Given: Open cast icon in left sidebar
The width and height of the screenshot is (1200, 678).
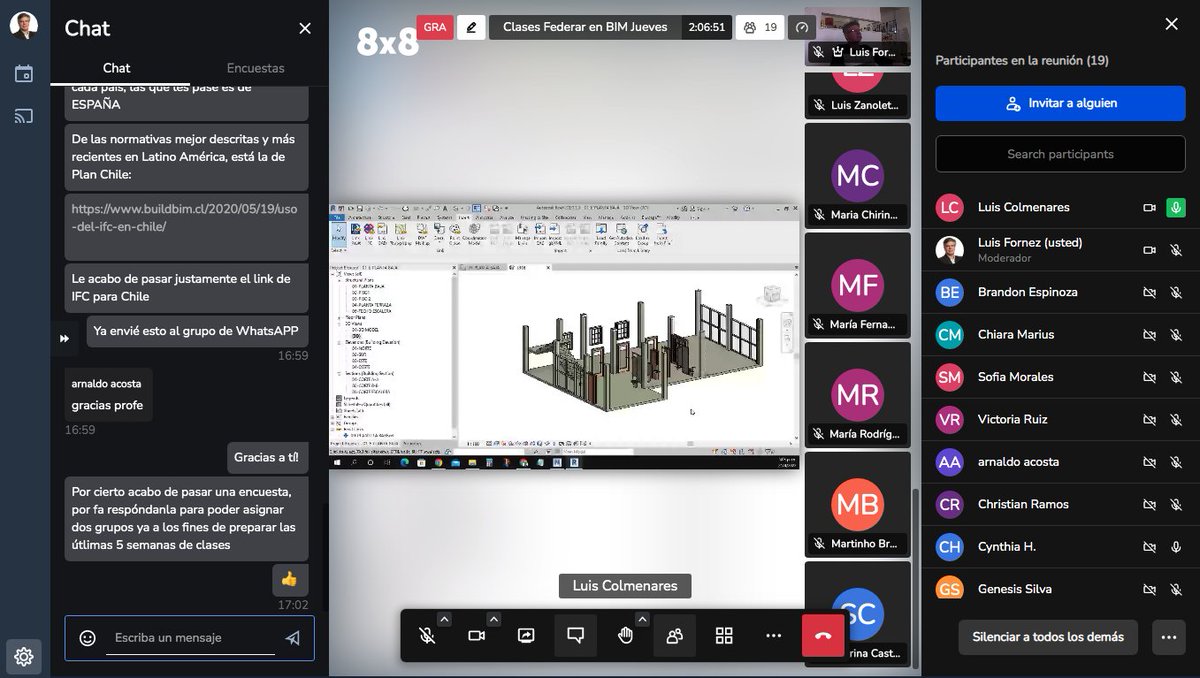Looking at the screenshot, I should tap(24, 116).
